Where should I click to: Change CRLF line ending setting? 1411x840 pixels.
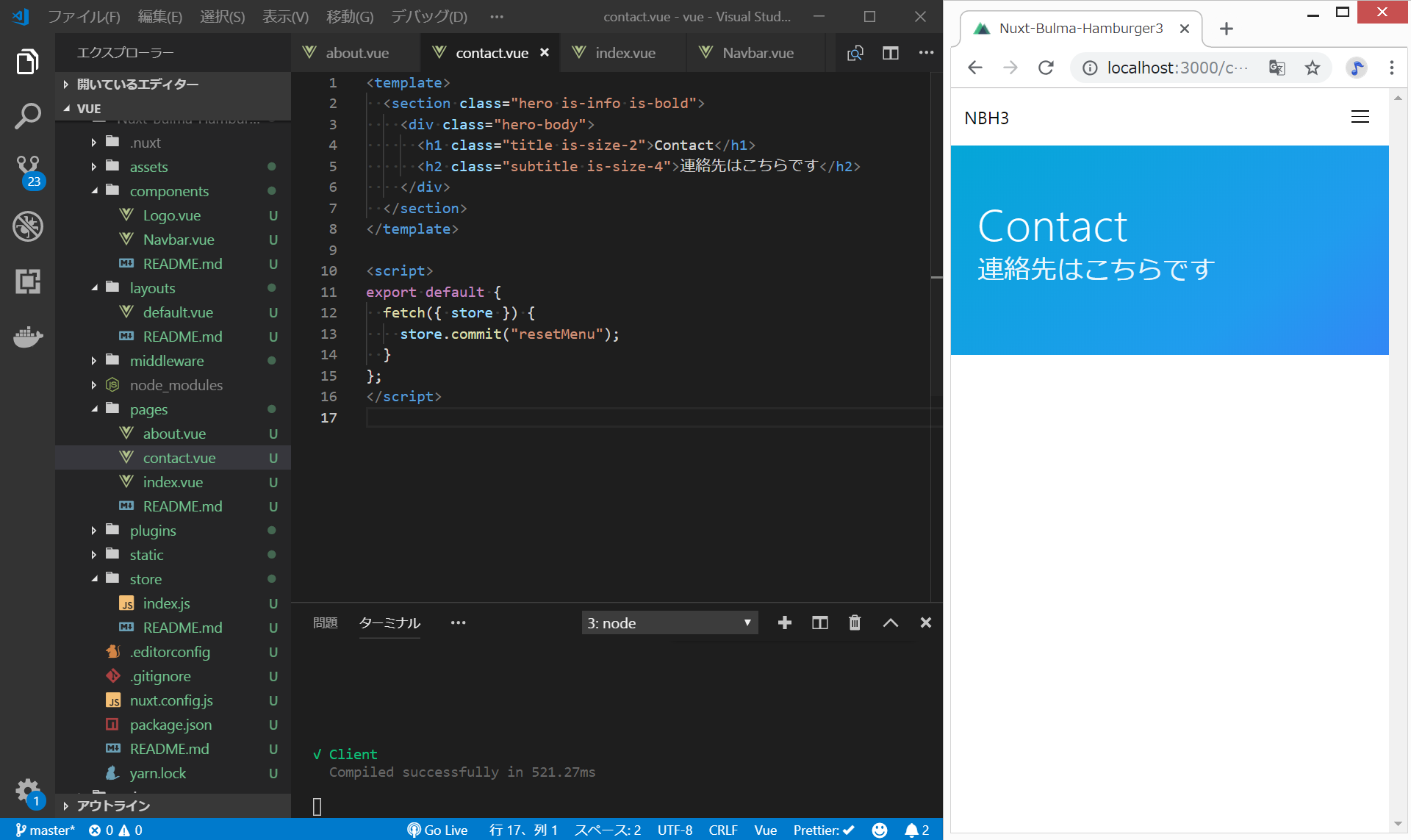pos(722,830)
